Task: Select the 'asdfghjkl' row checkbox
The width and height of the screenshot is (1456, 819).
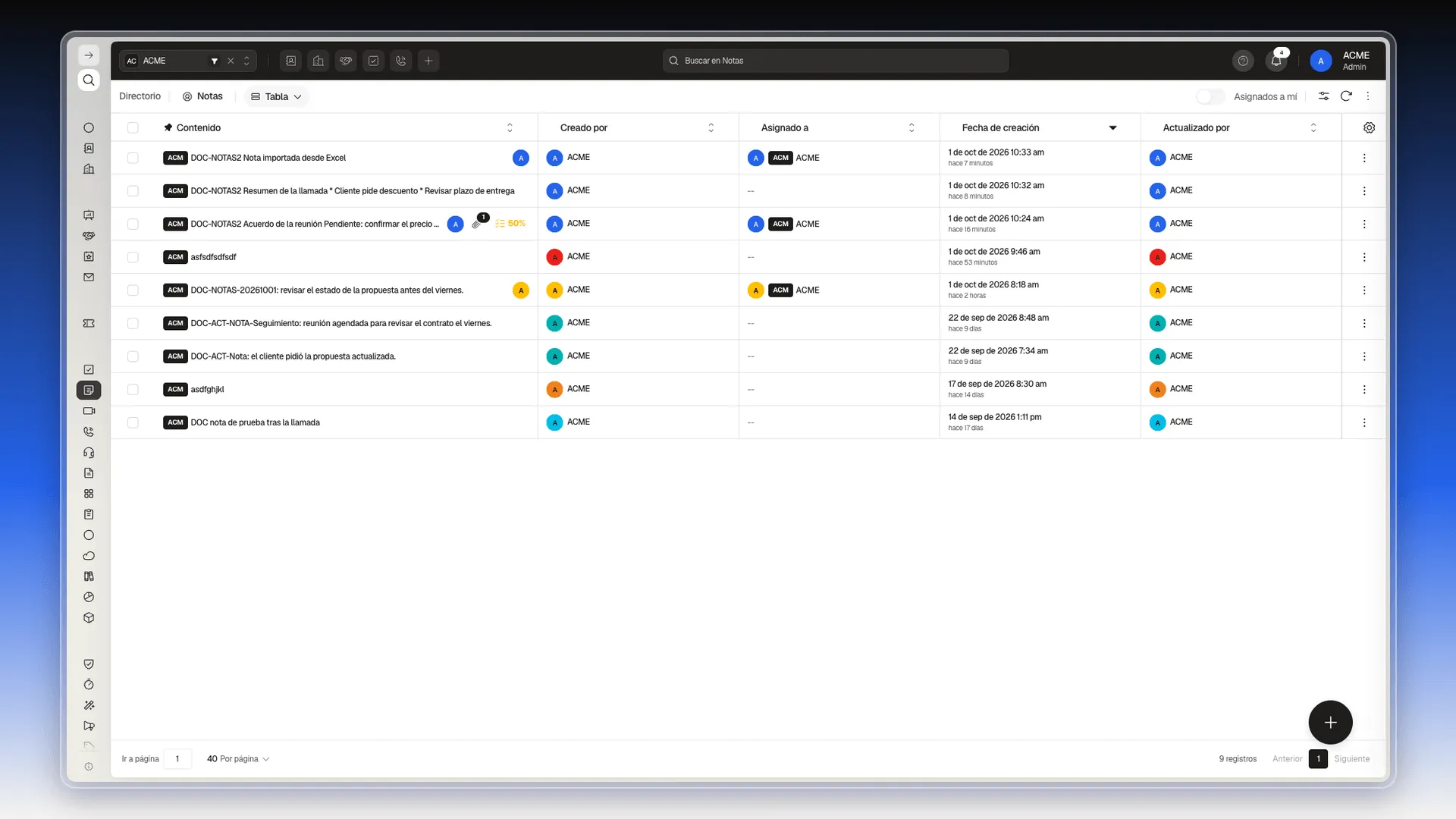Action: 133,389
